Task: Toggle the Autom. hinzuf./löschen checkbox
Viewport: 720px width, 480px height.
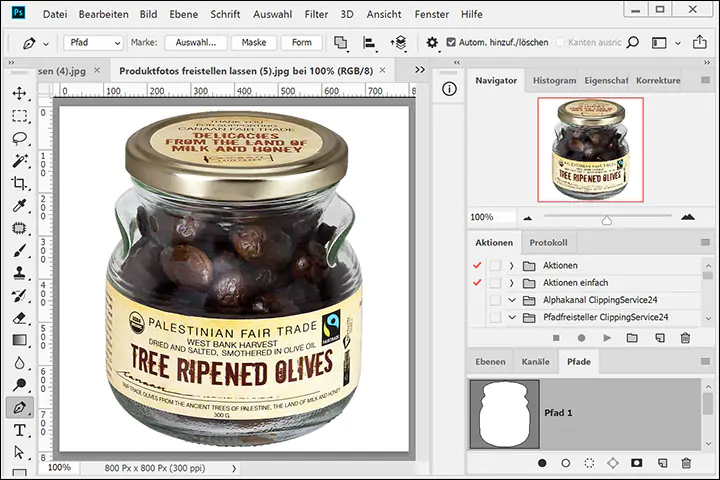Action: [451, 43]
